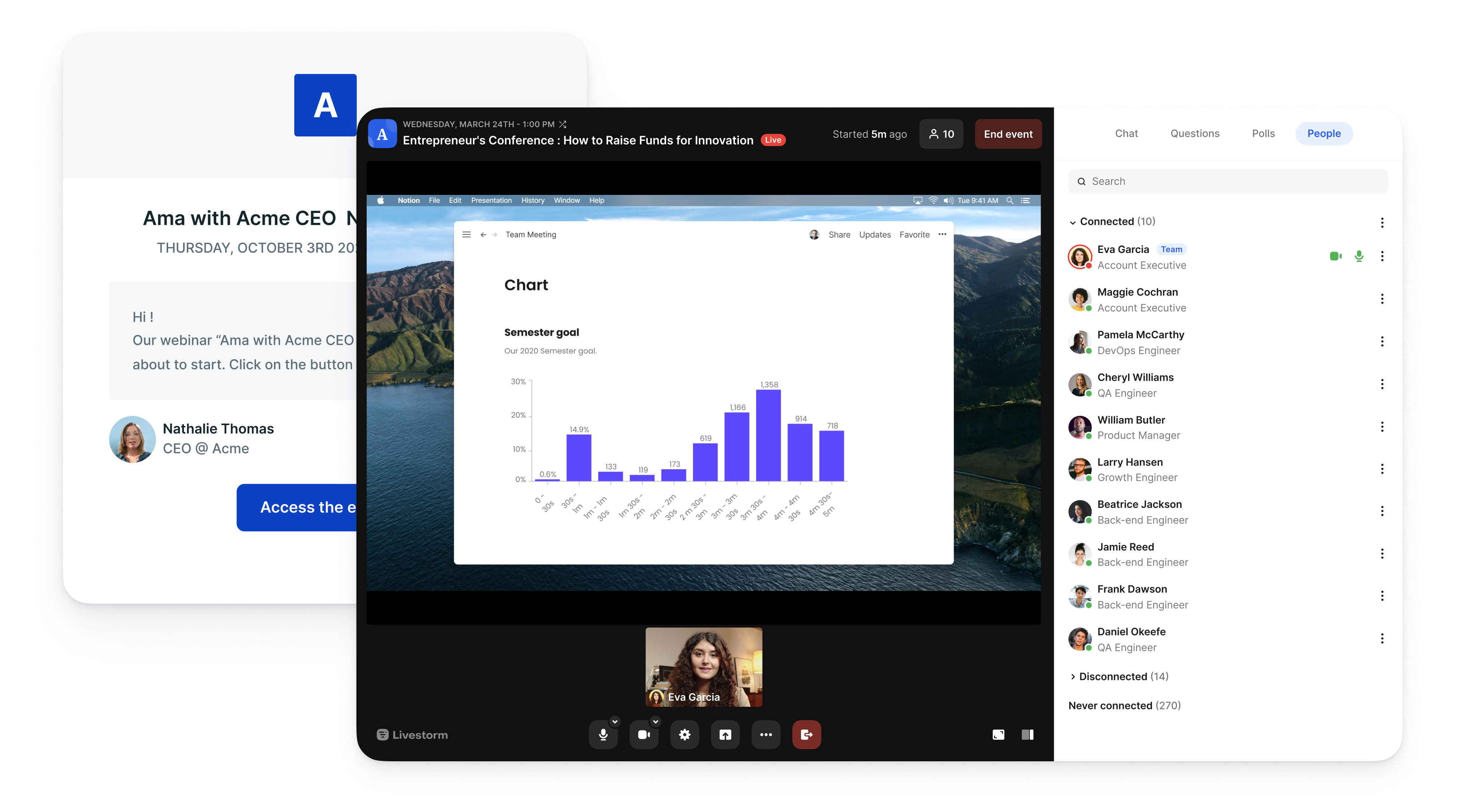Open Daniel Okeefe's row options menu
Image resolution: width=1465 pixels, height=812 pixels.
(x=1382, y=638)
